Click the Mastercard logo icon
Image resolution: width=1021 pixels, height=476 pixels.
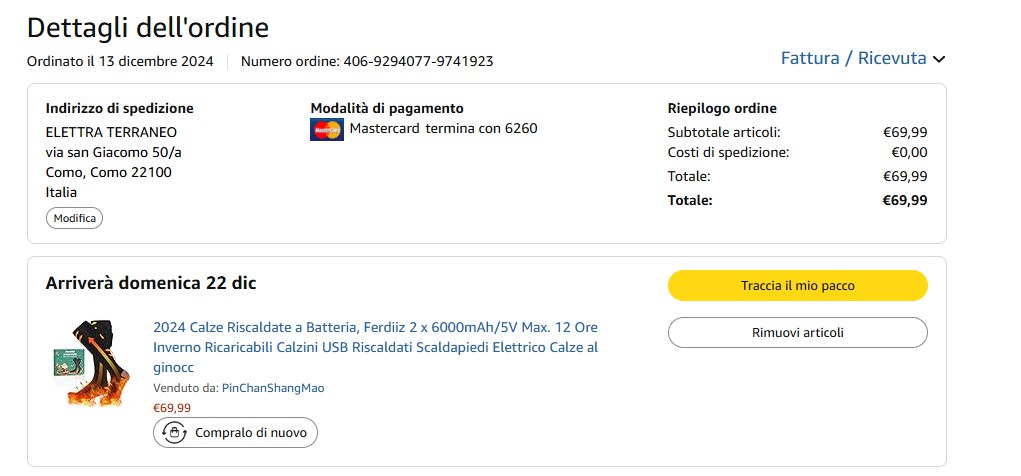tap(327, 129)
